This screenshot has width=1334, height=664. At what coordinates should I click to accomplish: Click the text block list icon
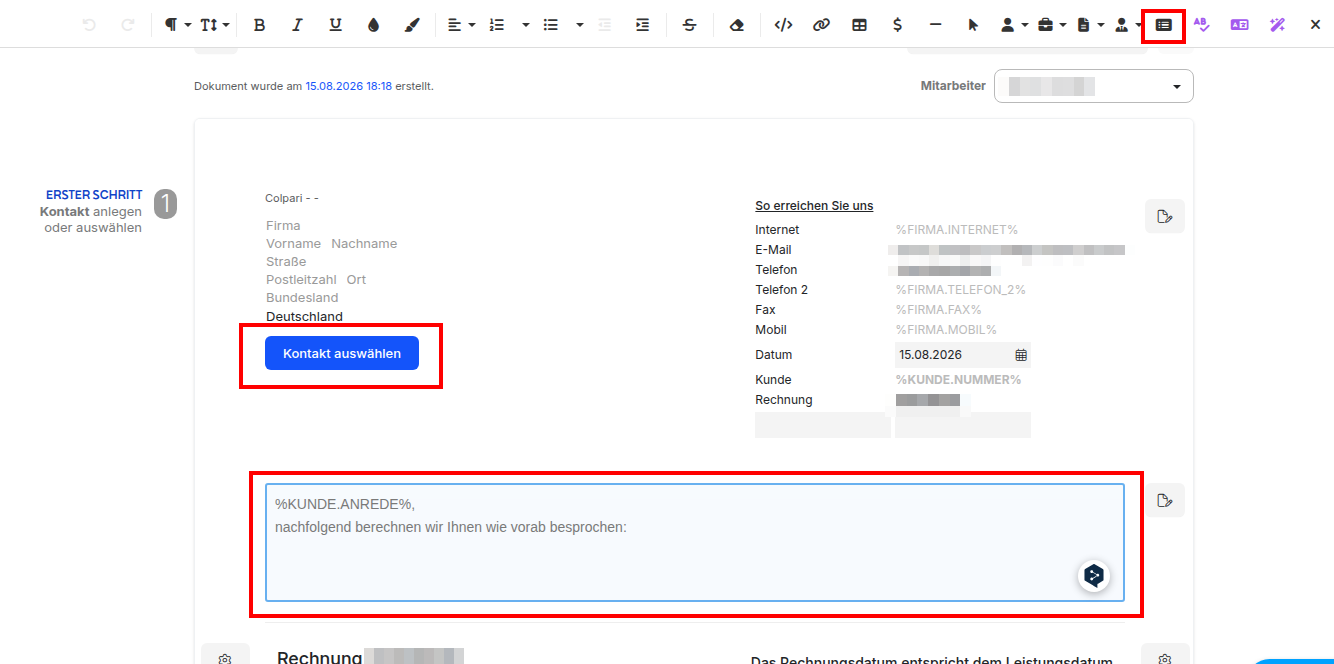[1163, 25]
